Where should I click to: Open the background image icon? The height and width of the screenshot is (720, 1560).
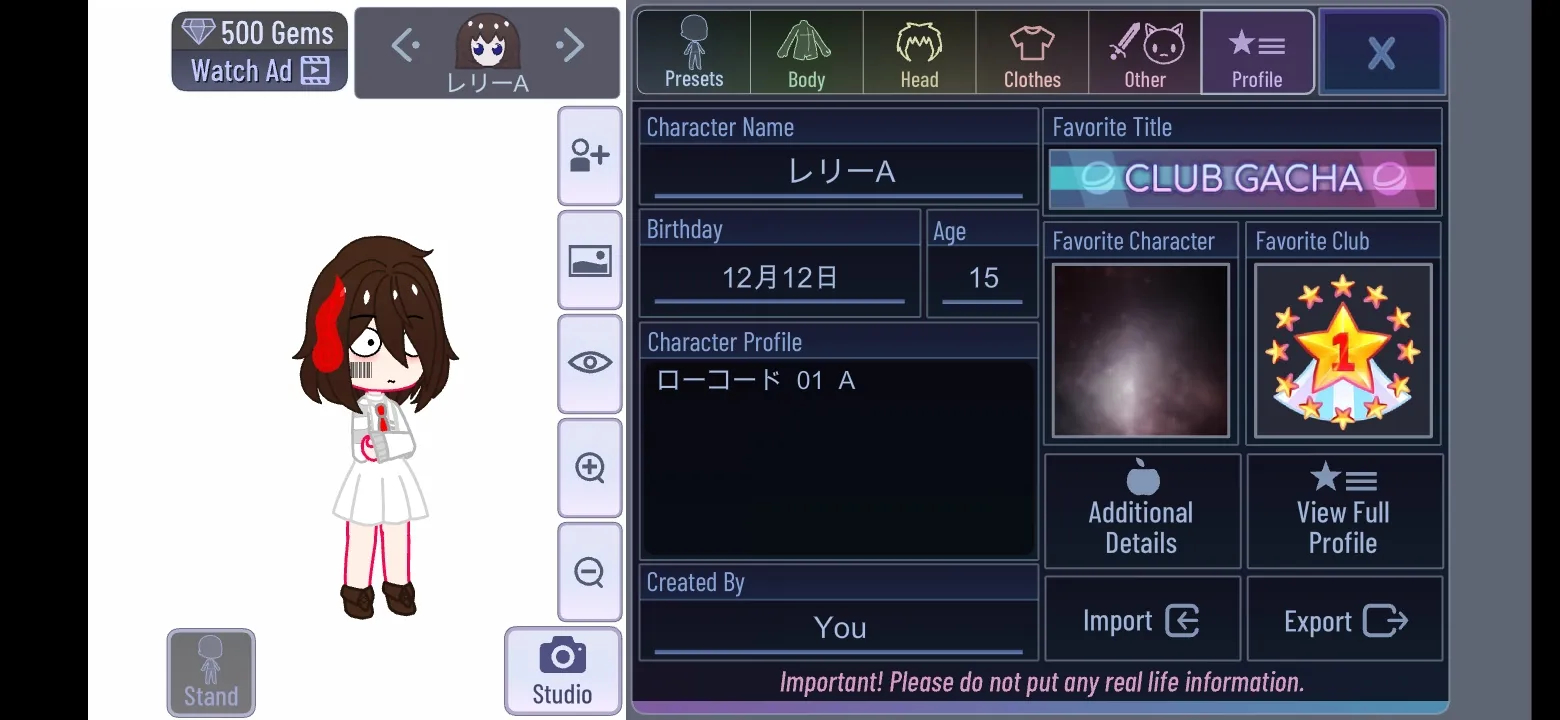pyautogui.click(x=589, y=260)
